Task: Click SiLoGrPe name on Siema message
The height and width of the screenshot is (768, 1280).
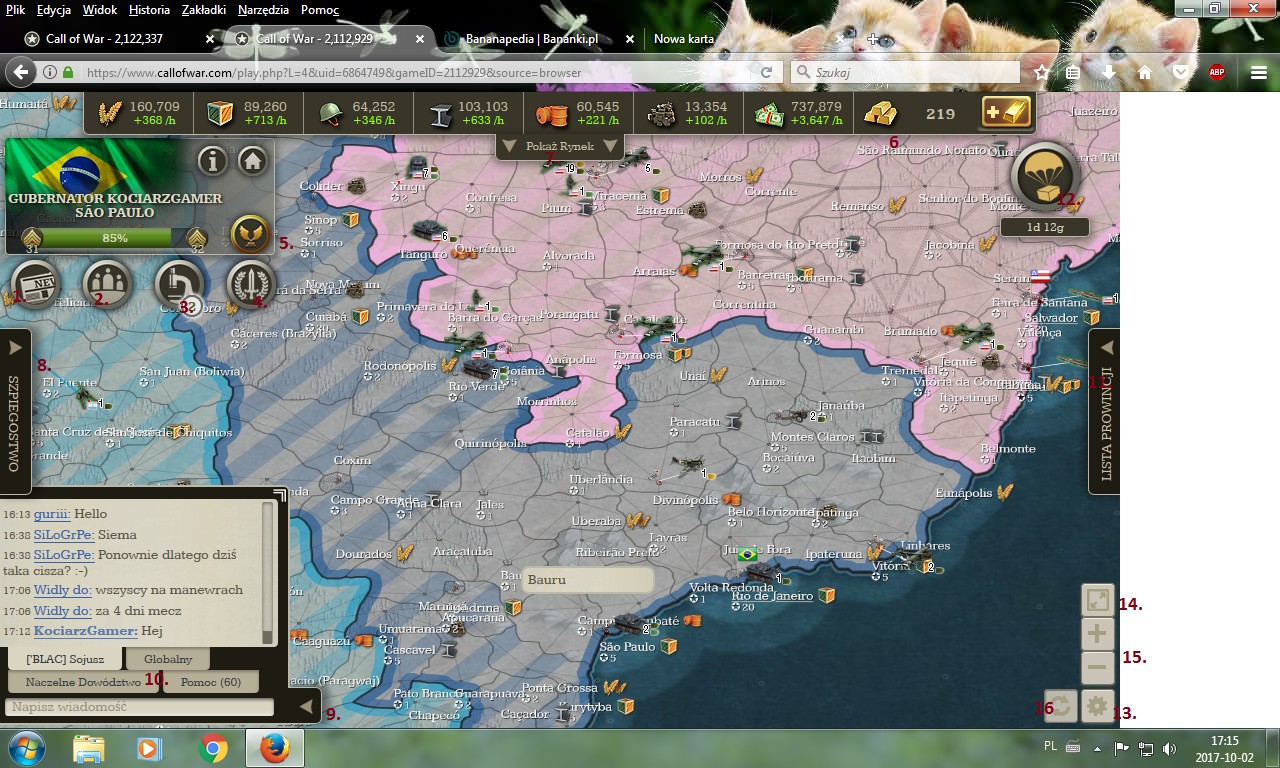Action: (x=64, y=535)
